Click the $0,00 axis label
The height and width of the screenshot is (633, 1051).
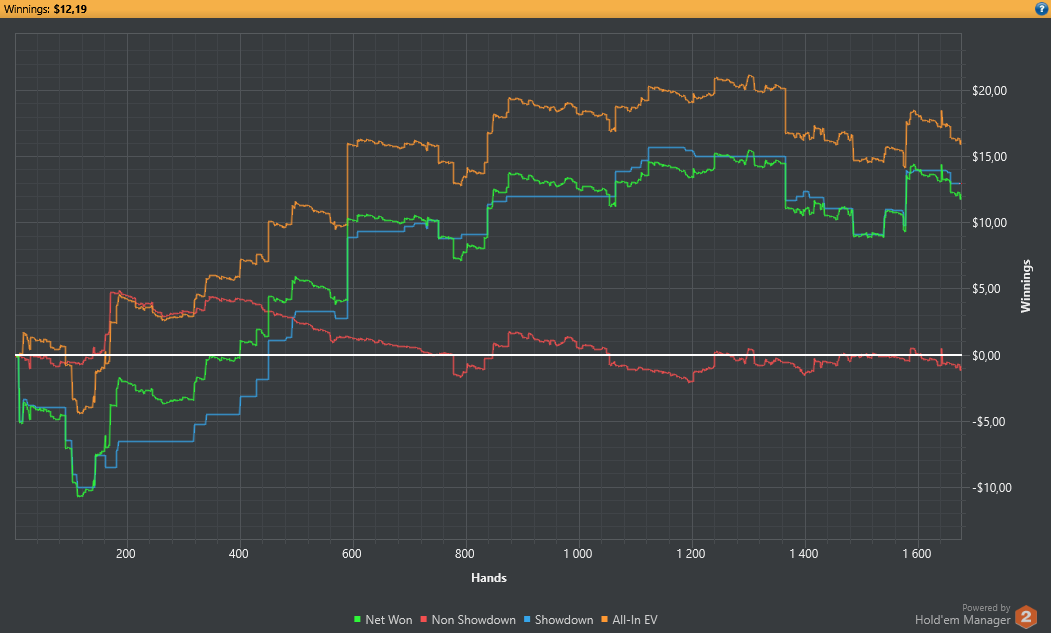click(x=986, y=355)
